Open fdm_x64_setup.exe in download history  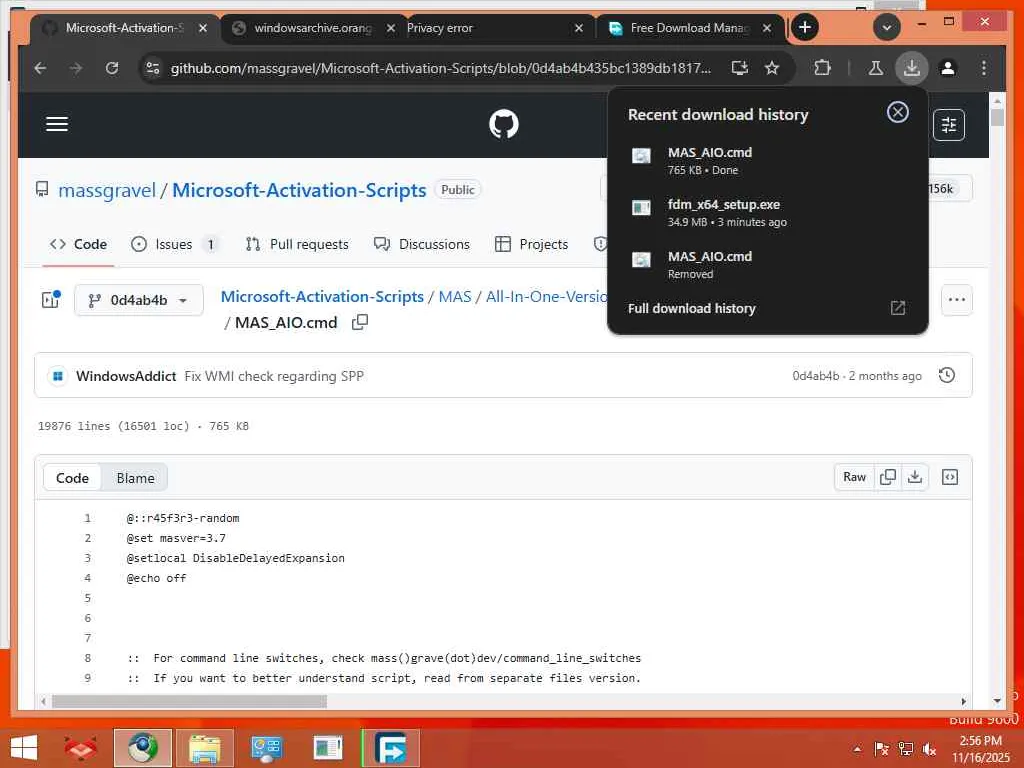(x=767, y=213)
